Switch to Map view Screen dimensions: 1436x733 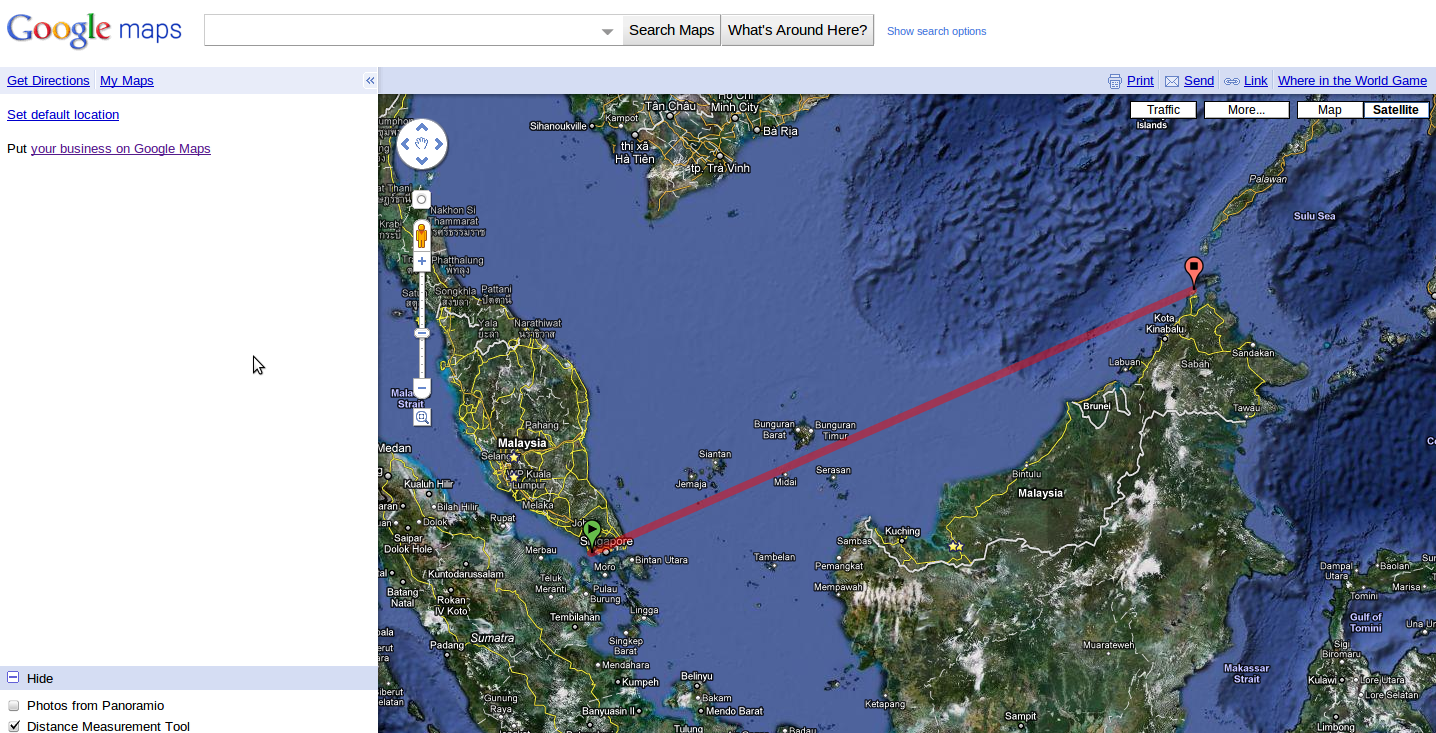(x=1330, y=110)
